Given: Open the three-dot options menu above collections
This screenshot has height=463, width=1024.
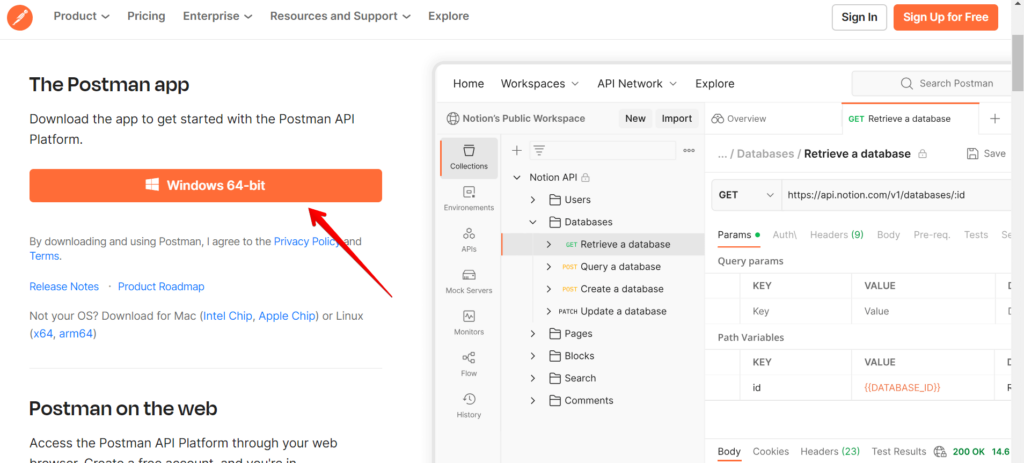Looking at the screenshot, I should point(688,150).
